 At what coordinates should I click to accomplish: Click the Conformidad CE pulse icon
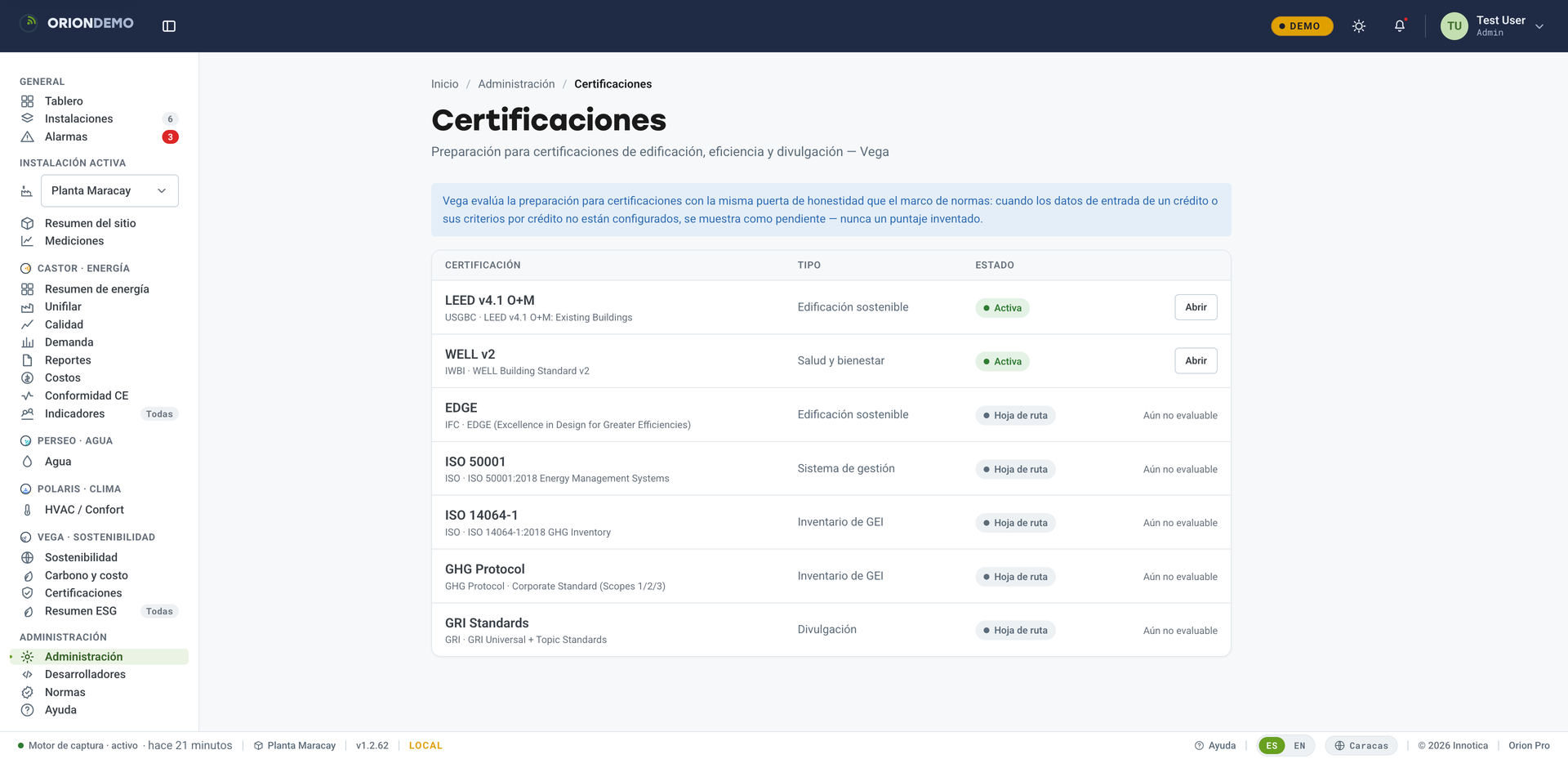(27, 396)
